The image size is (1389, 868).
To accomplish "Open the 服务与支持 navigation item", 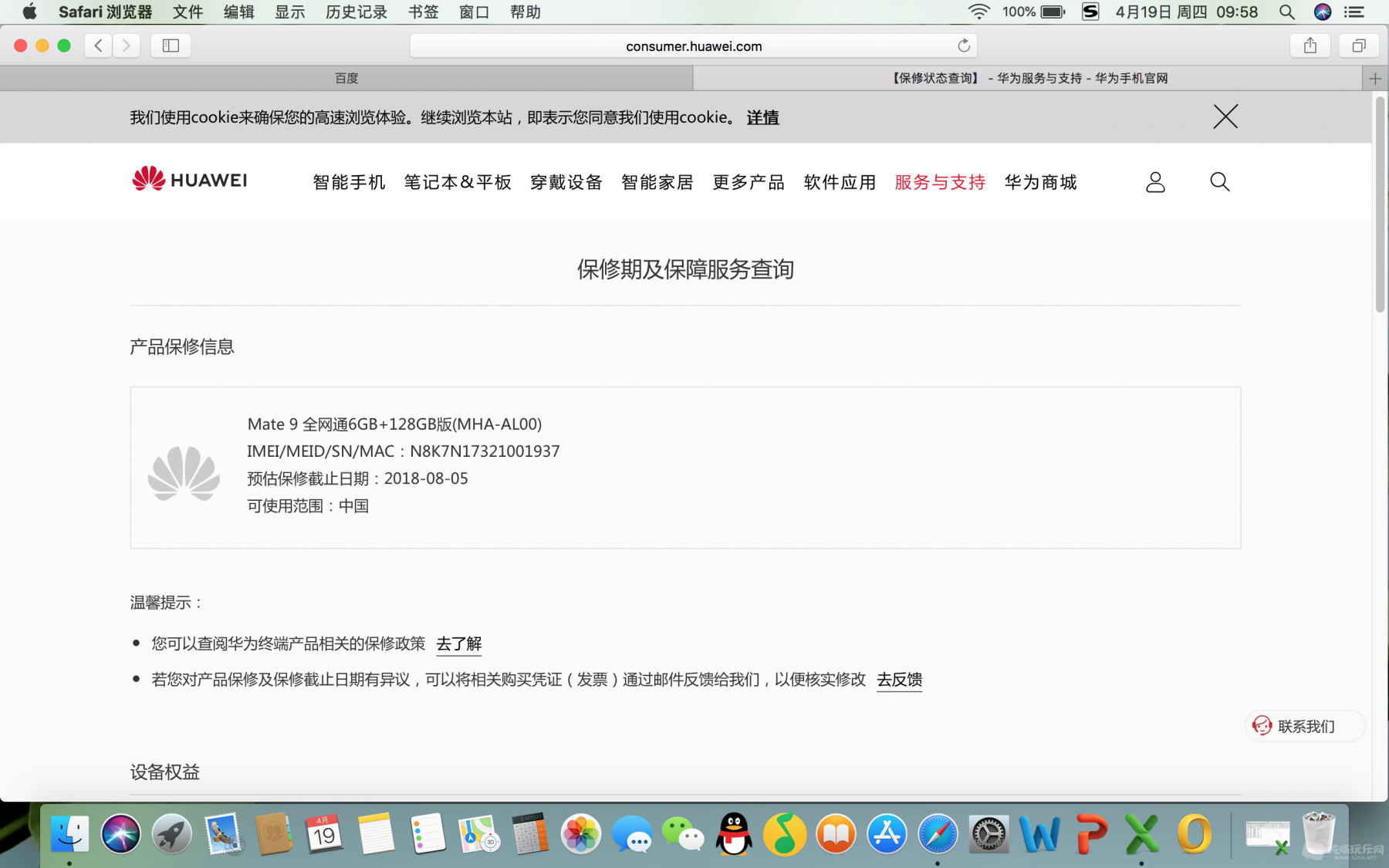I will (x=940, y=182).
